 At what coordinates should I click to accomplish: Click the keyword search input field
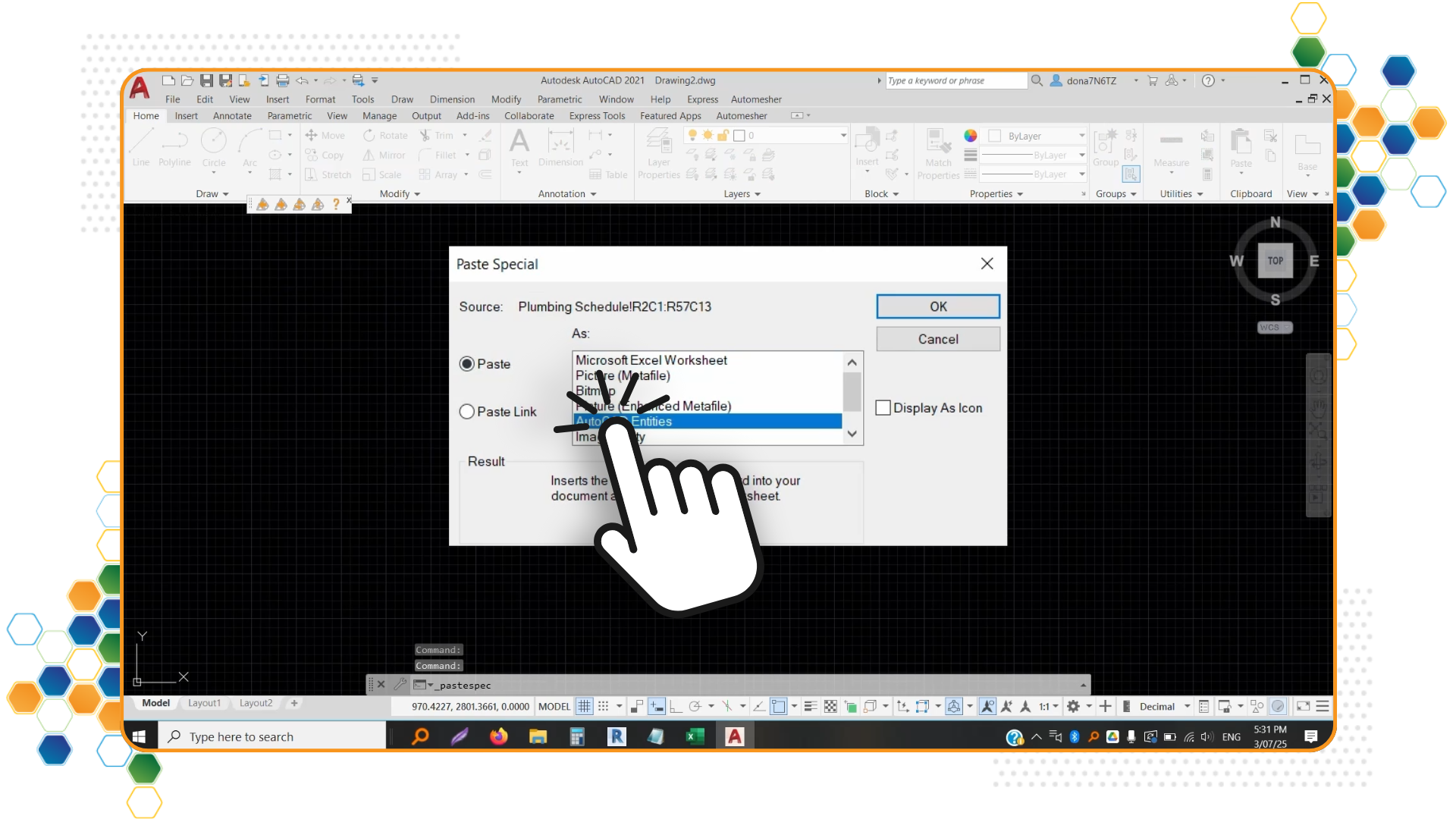(x=956, y=80)
